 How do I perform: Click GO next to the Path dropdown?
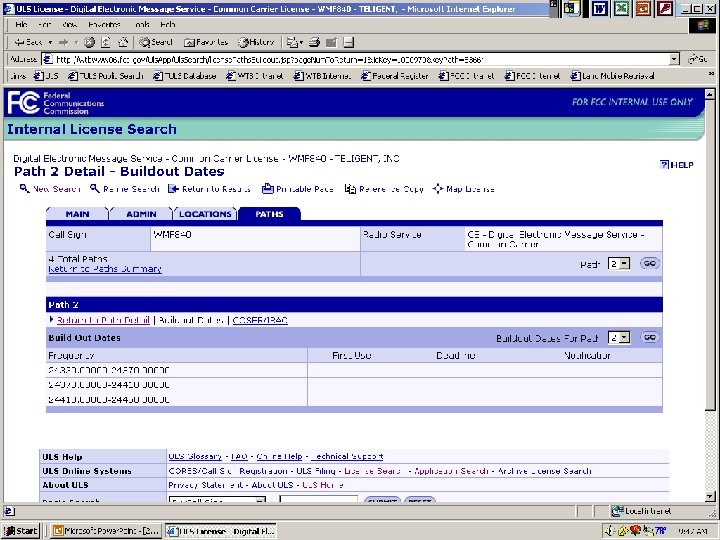pyautogui.click(x=650, y=264)
